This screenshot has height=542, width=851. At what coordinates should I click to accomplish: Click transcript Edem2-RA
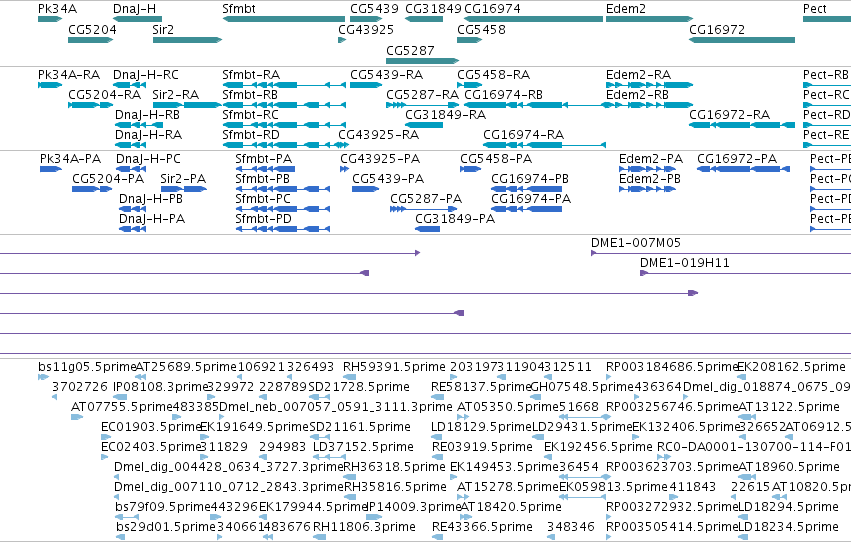(x=649, y=85)
